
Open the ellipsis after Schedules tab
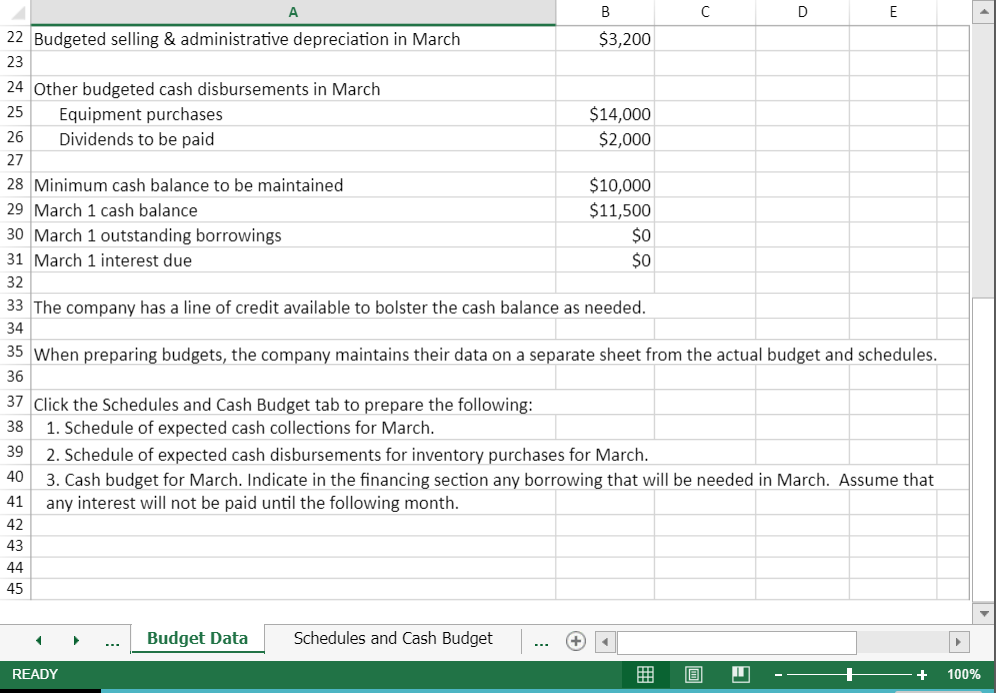[541, 641]
